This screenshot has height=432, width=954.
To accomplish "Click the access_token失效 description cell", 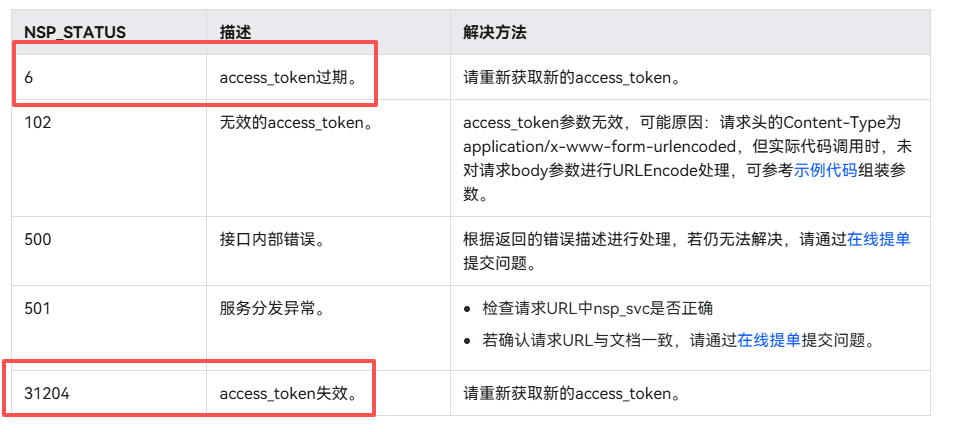I will pyautogui.click(x=289, y=394).
